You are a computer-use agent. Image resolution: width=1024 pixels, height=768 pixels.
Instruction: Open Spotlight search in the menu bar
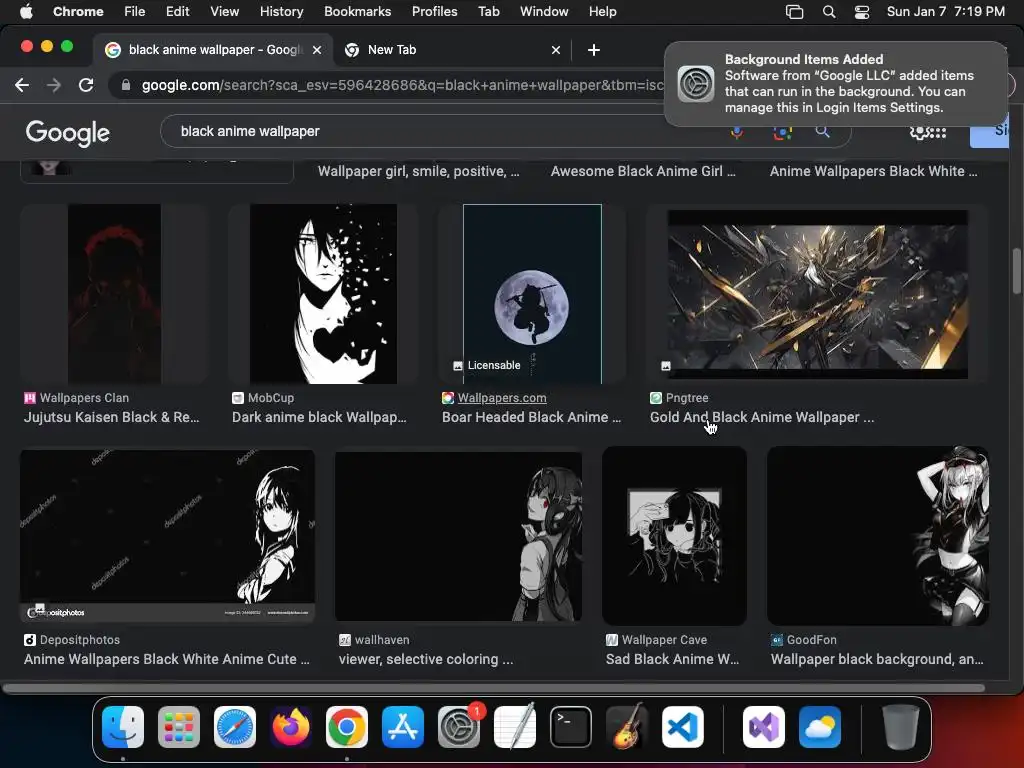click(829, 12)
